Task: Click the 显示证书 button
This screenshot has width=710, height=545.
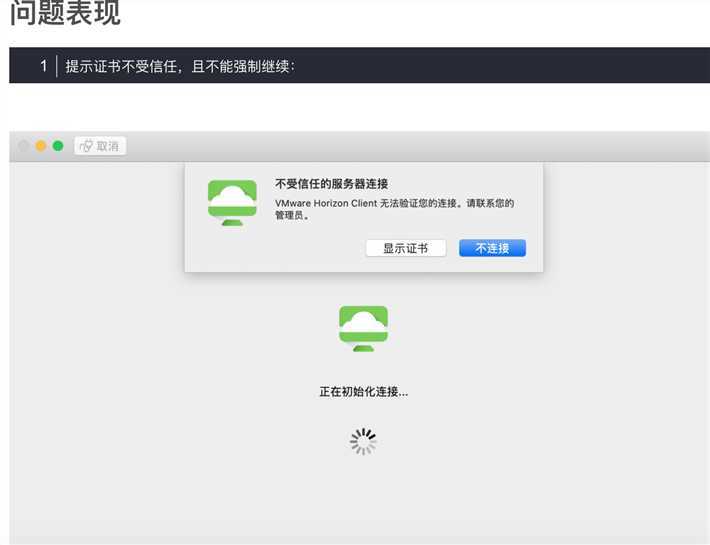Action: 406,248
